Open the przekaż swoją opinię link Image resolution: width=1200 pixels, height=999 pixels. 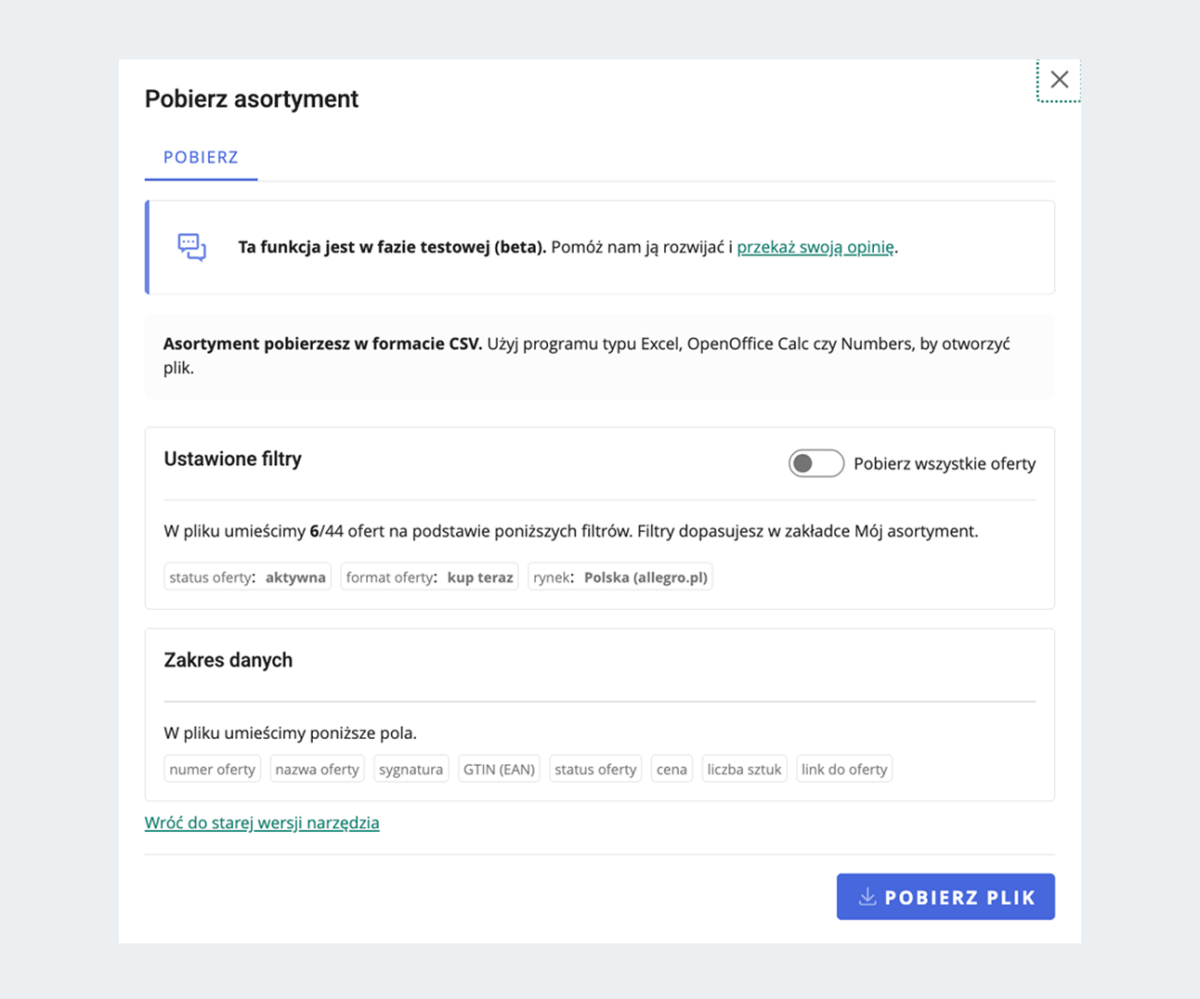[x=815, y=248]
